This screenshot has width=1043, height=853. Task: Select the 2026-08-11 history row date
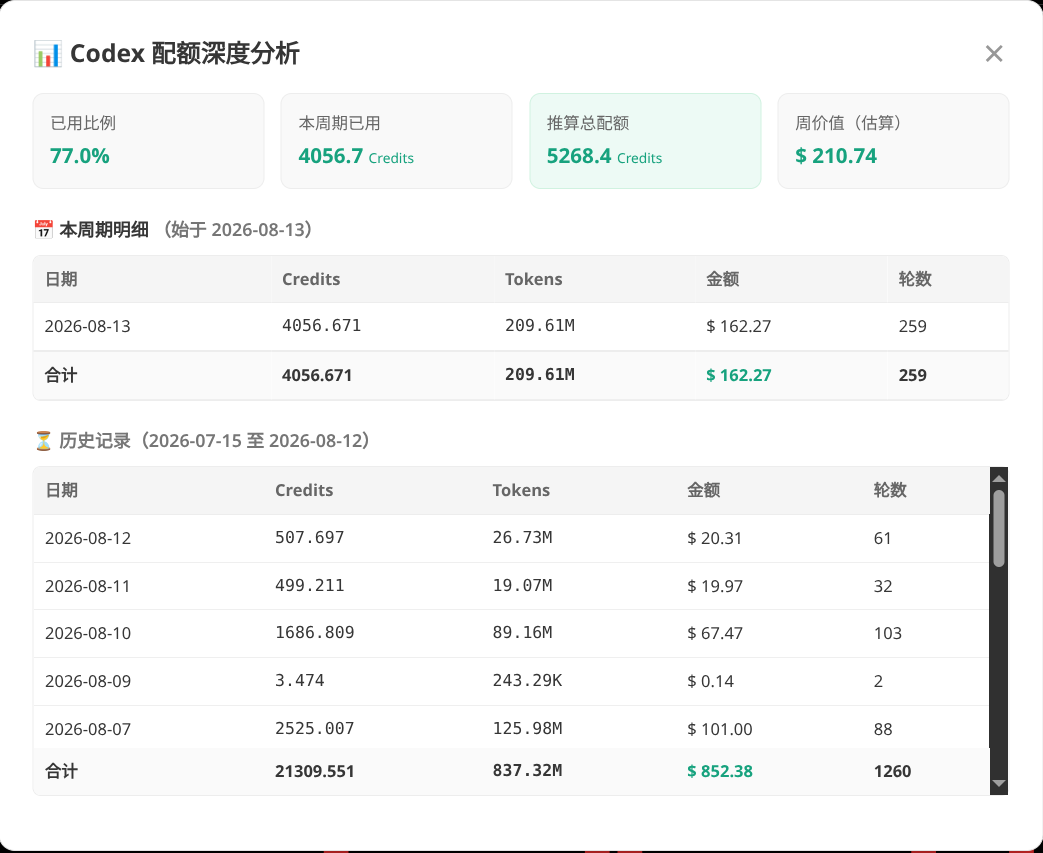(x=88, y=586)
